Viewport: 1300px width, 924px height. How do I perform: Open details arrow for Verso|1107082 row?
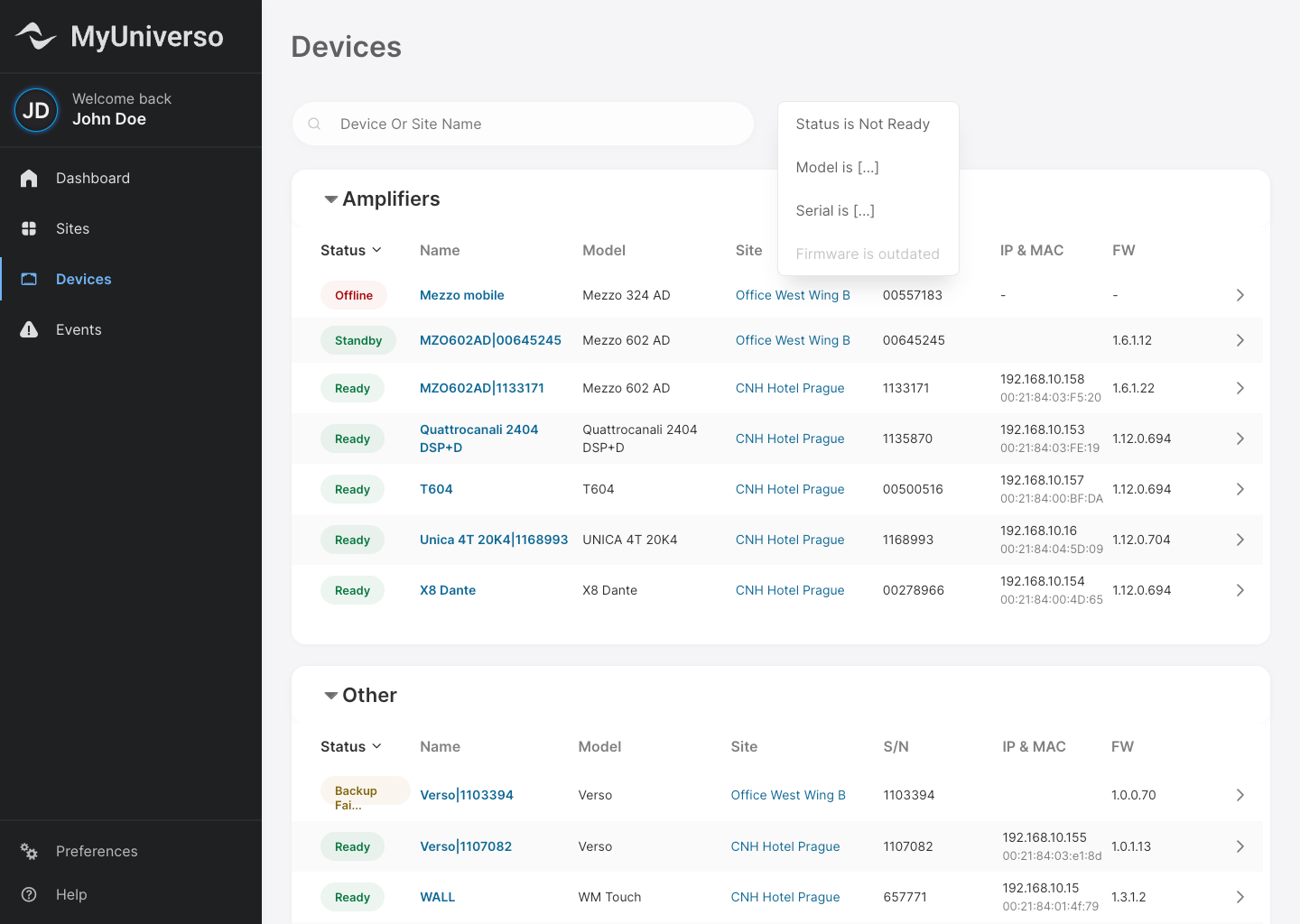click(x=1240, y=846)
